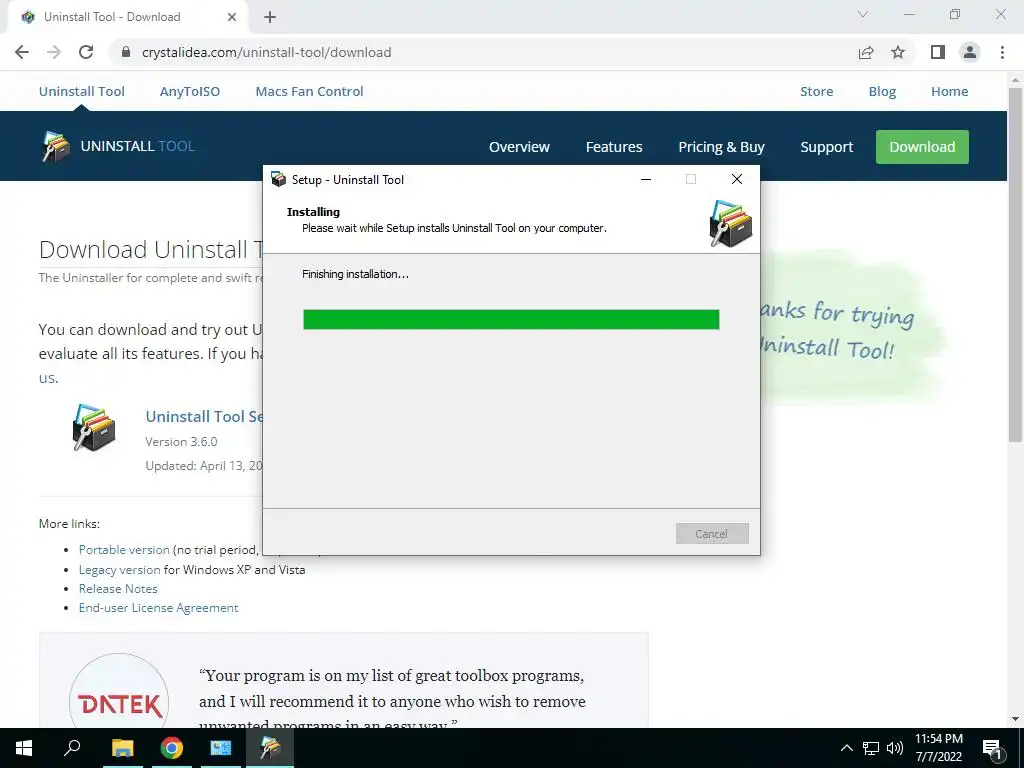Reload the page with refresh icon
The image size is (1024, 768).
pyautogui.click(x=86, y=52)
